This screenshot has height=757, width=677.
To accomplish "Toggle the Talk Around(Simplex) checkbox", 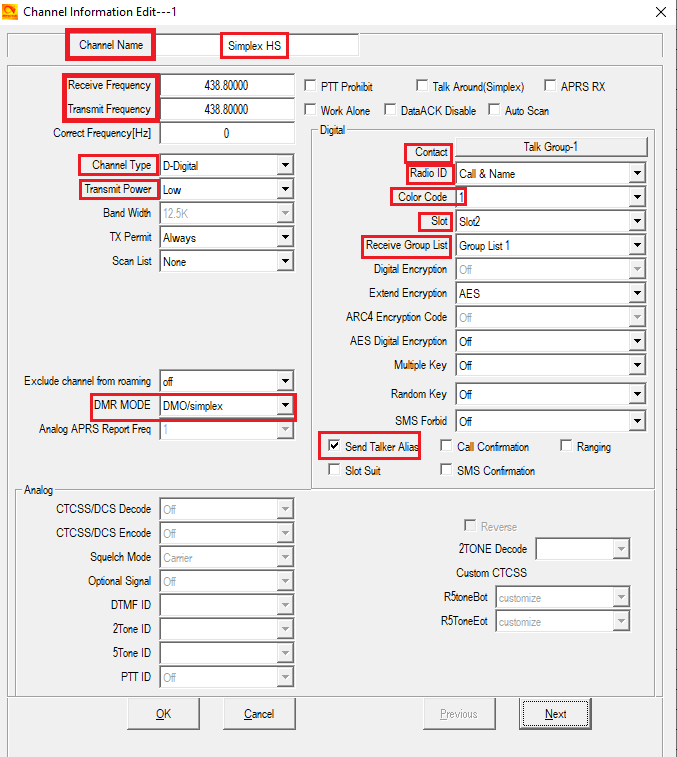I will click(422, 86).
